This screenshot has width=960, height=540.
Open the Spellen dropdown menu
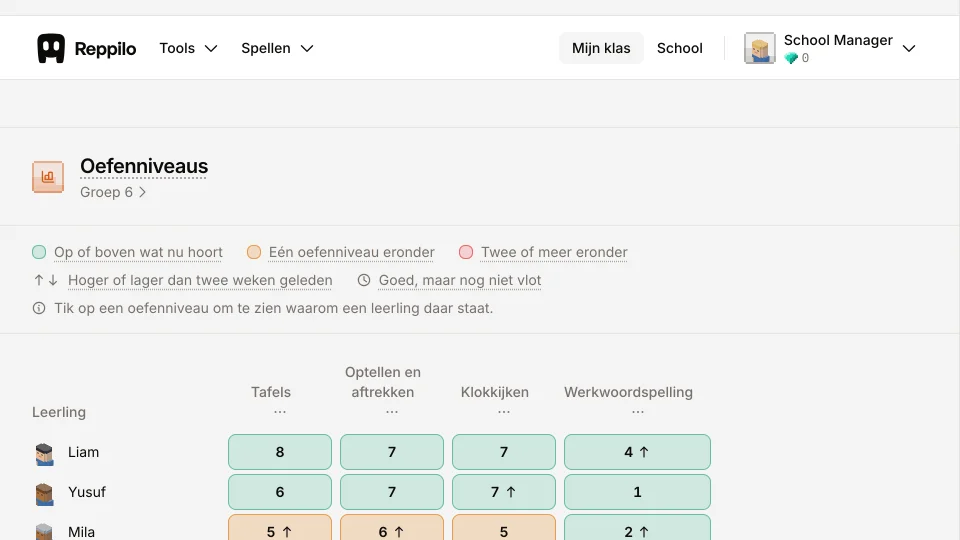click(x=277, y=48)
